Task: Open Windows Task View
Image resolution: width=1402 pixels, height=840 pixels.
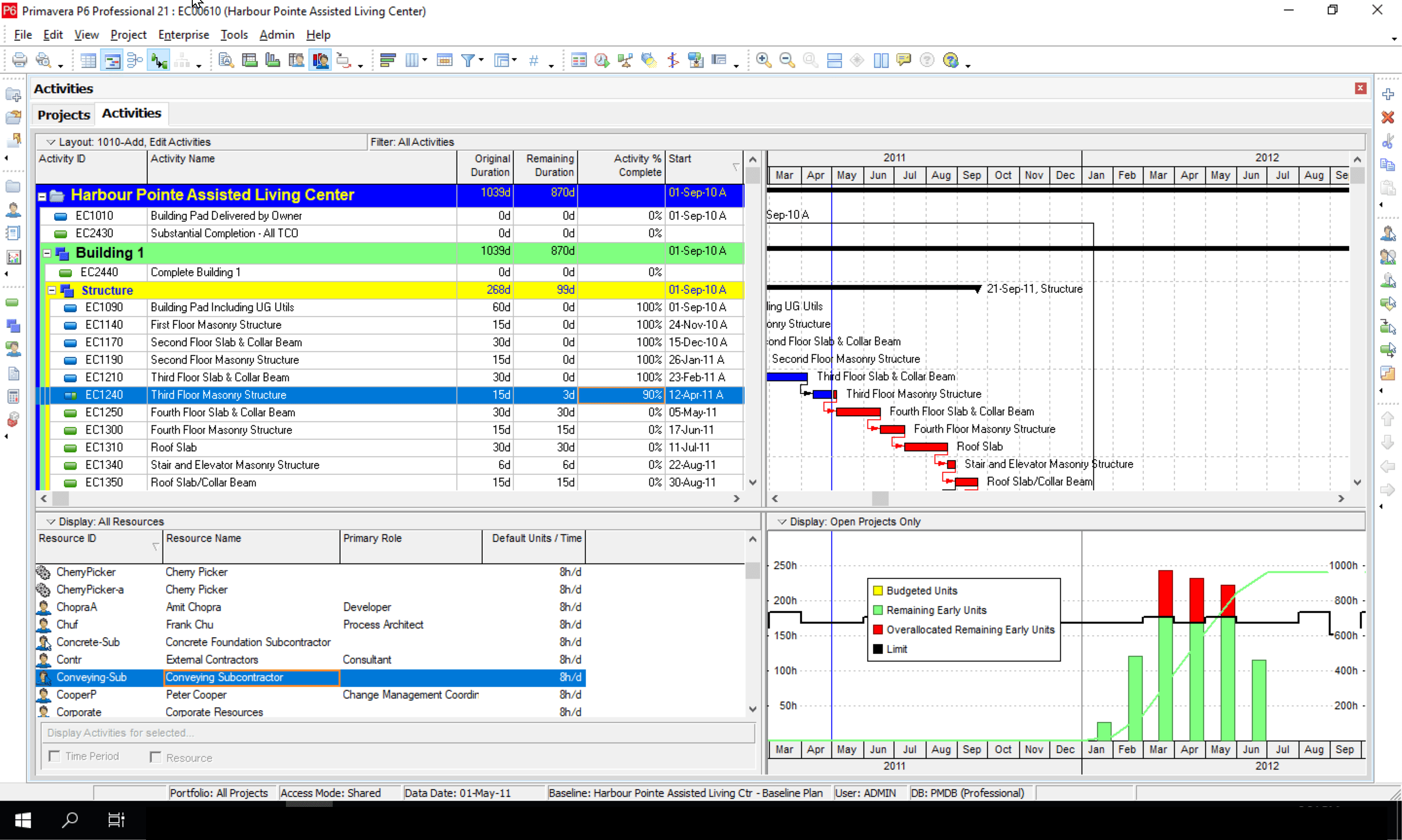Action: (116, 820)
